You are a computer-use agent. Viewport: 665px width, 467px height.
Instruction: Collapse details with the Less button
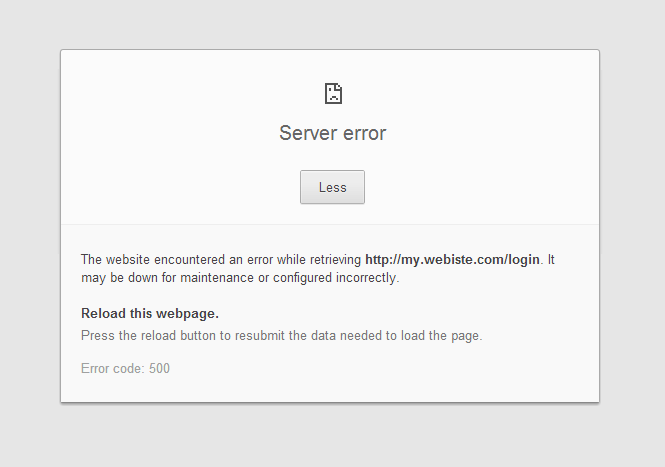pos(332,187)
